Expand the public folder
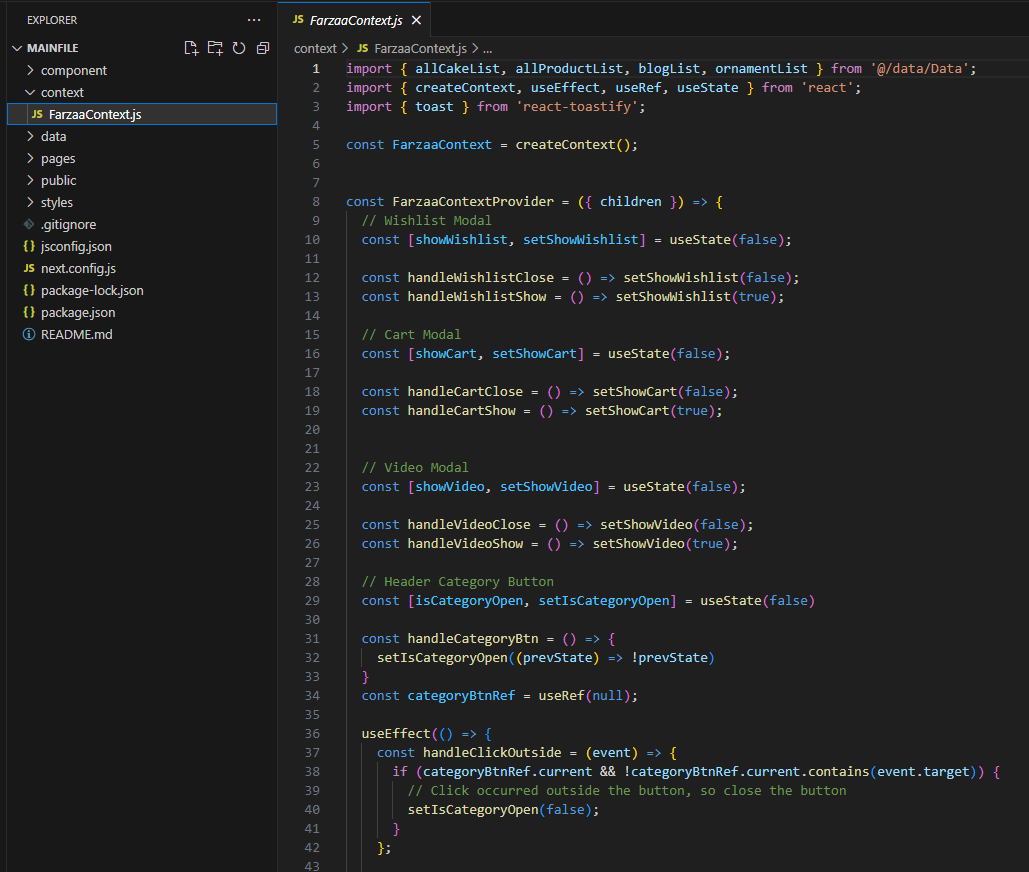This screenshot has height=872, width=1029. [58, 181]
